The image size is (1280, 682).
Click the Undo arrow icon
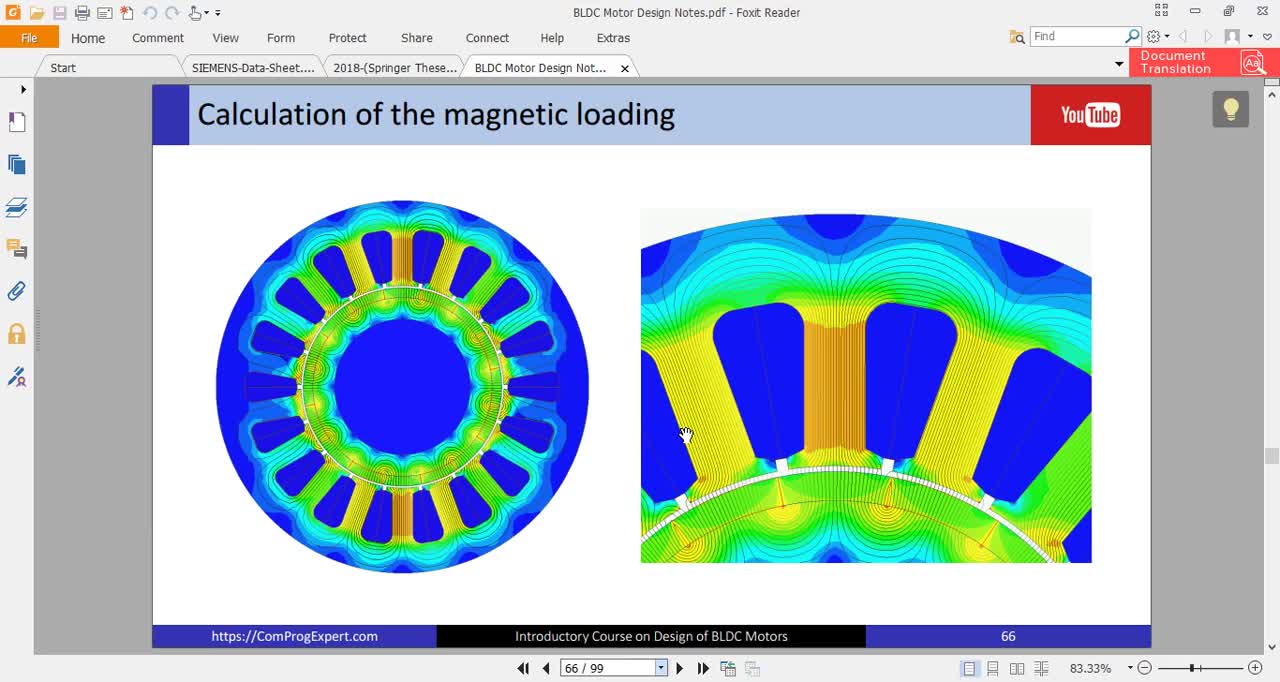pos(150,13)
